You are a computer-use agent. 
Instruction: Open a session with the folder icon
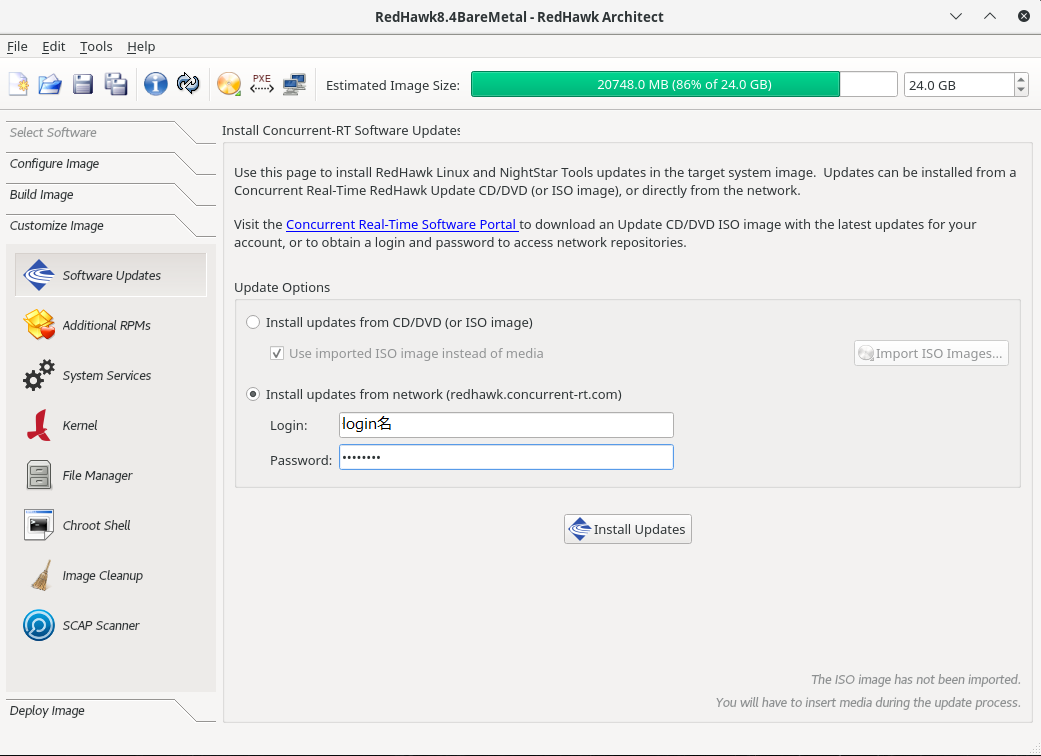(x=50, y=84)
